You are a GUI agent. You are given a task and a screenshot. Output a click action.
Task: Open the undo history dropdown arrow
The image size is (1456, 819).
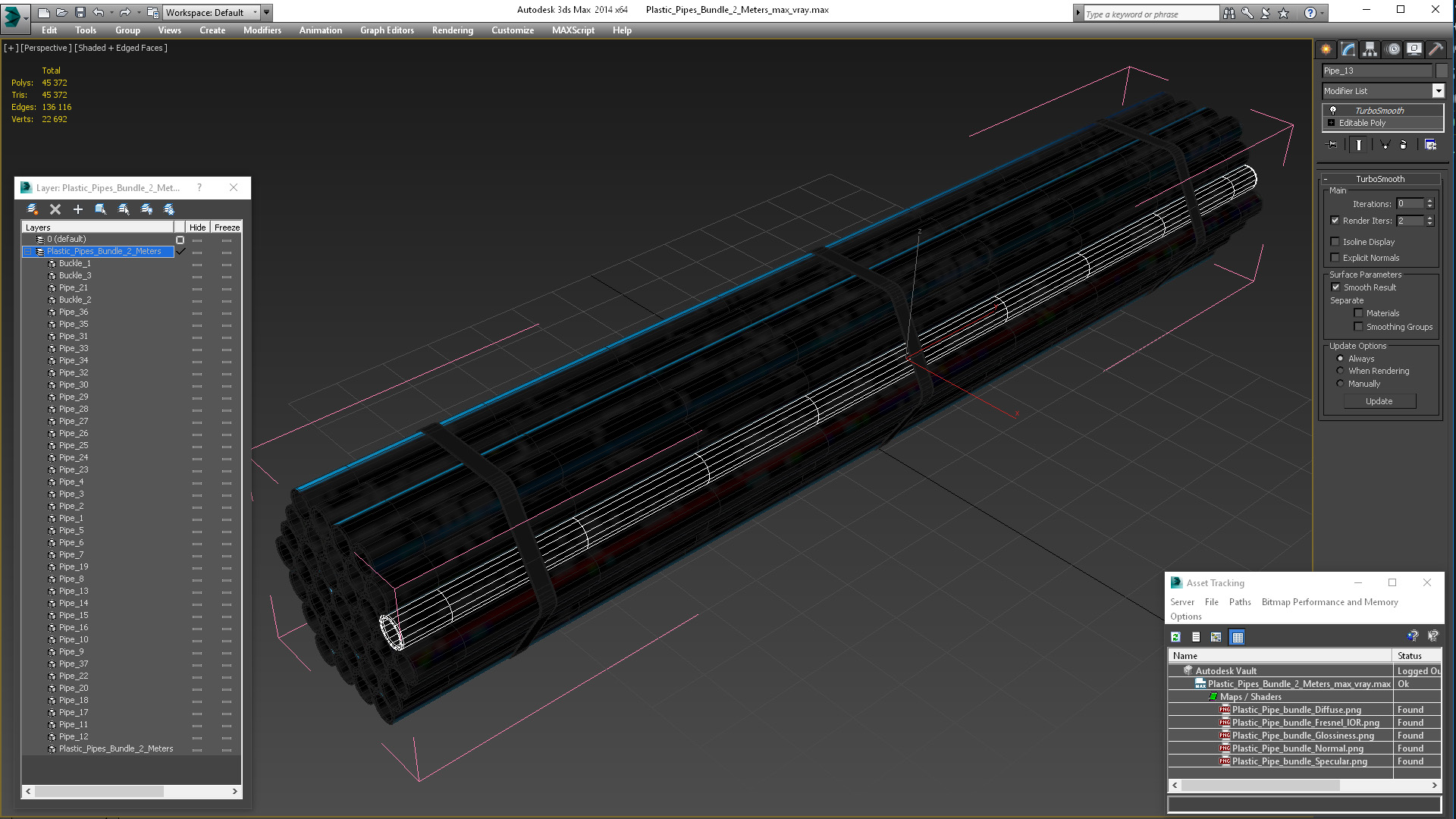click(x=111, y=12)
